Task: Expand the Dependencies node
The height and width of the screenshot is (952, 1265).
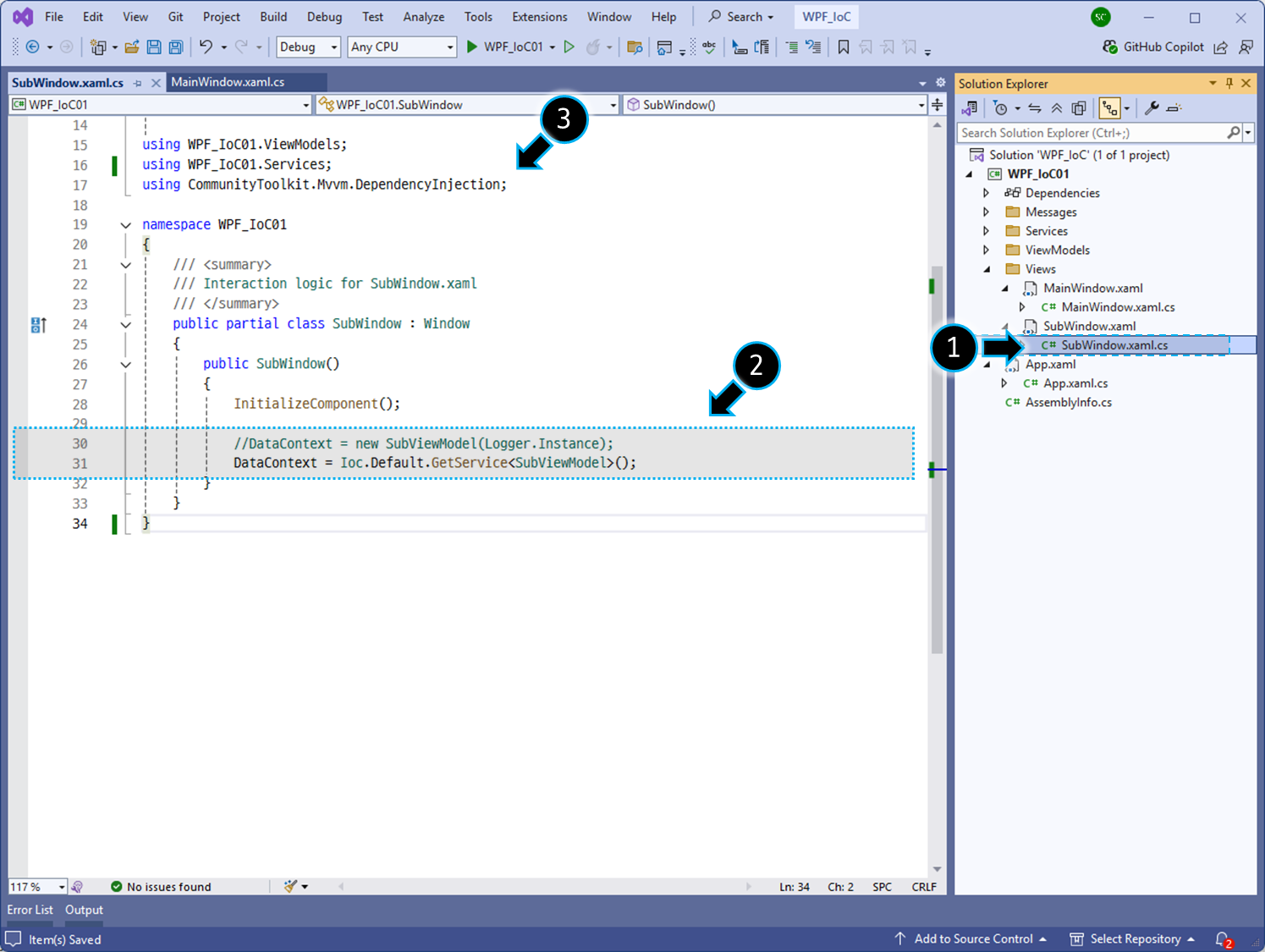Action: coord(987,193)
